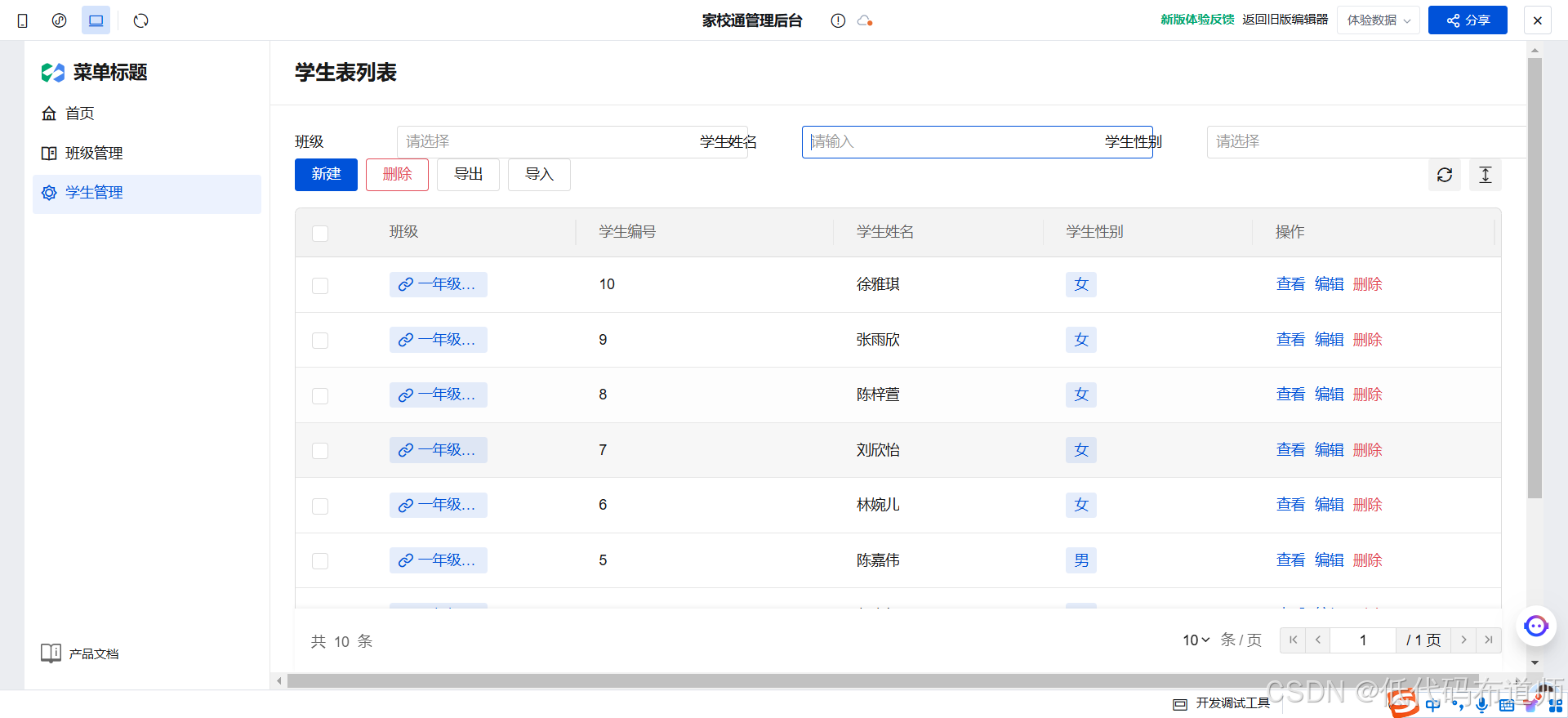Viewport: 1568px width, 718px height.
Task: Click the student name 张雨欣
Action: point(878,340)
